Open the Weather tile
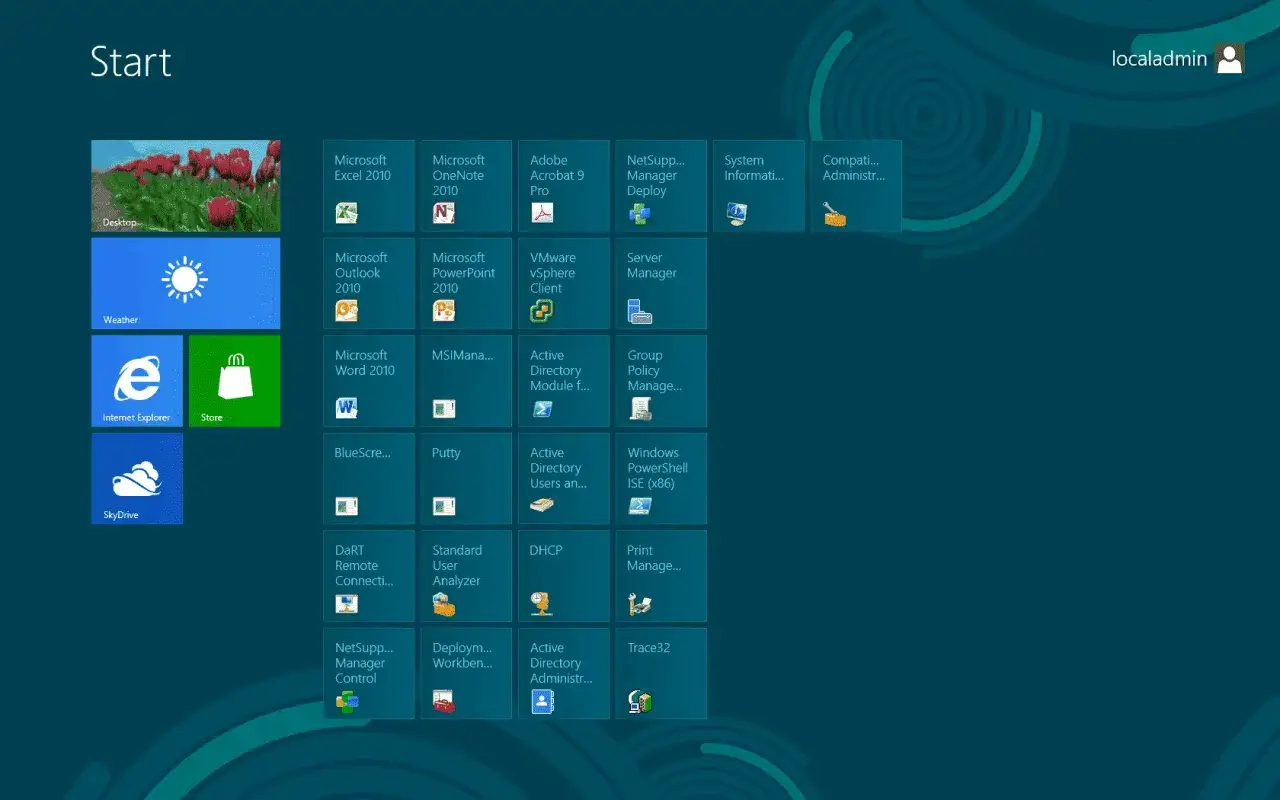 pyautogui.click(x=186, y=283)
